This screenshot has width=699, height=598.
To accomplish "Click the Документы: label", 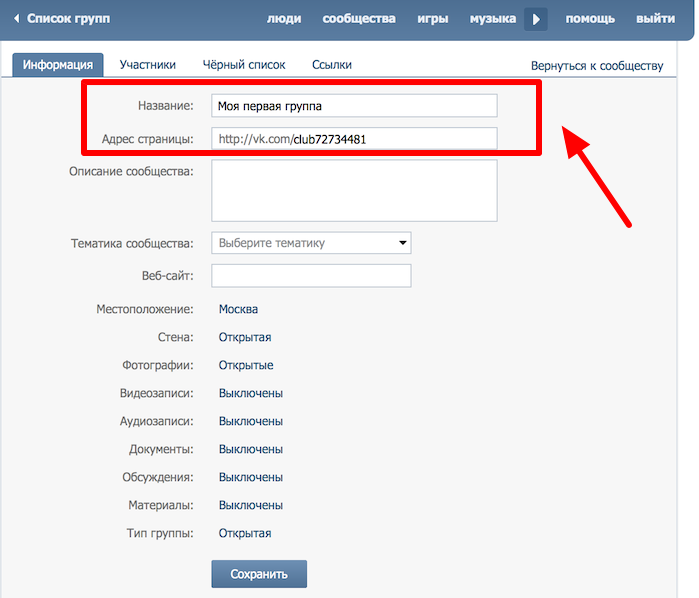I will (161, 450).
